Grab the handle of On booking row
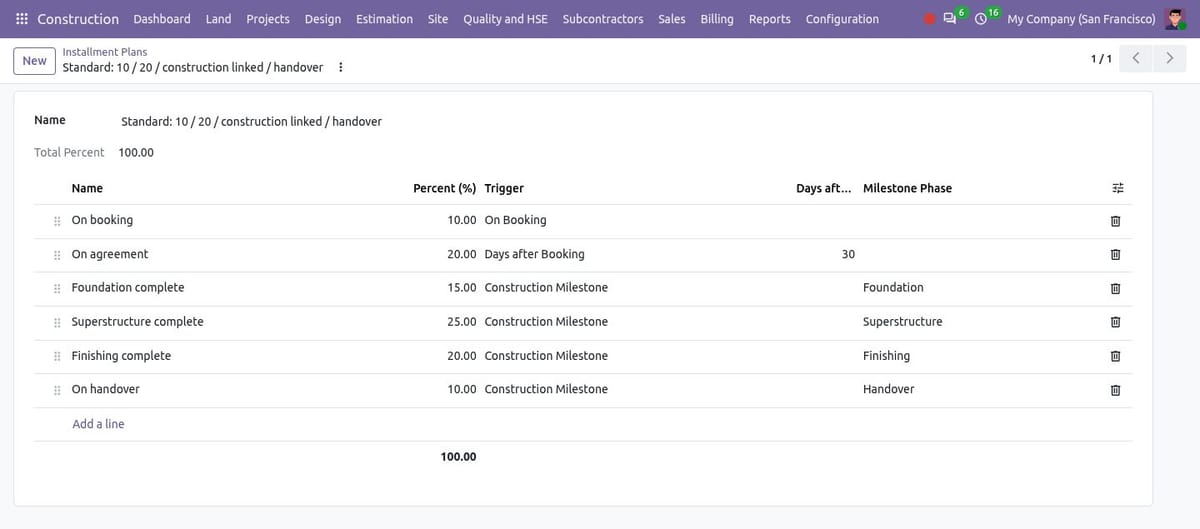 pos(57,221)
